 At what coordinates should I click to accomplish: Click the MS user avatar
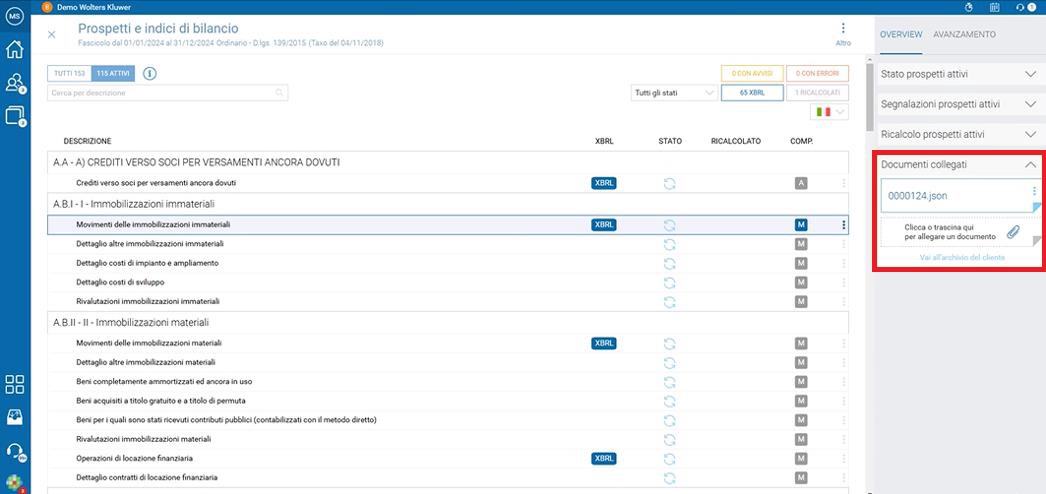click(x=14, y=16)
